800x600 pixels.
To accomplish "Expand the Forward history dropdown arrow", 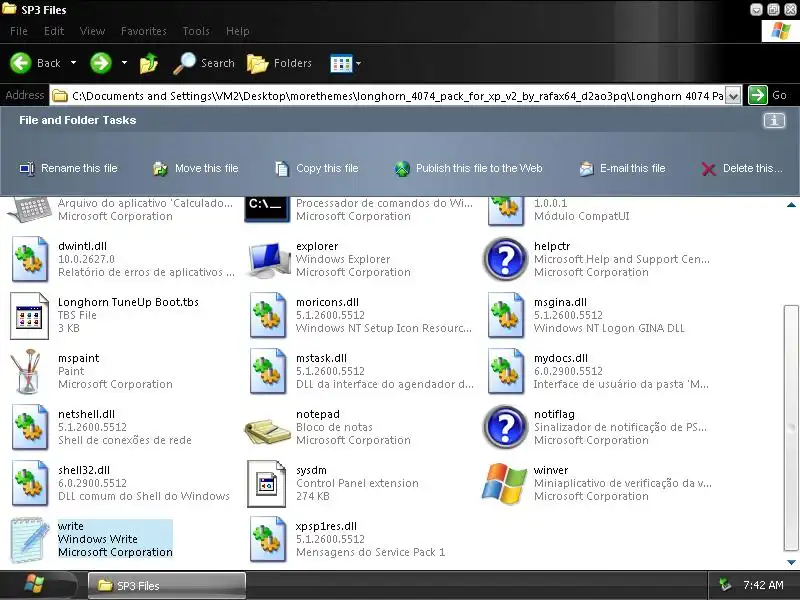I will coord(124,63).
